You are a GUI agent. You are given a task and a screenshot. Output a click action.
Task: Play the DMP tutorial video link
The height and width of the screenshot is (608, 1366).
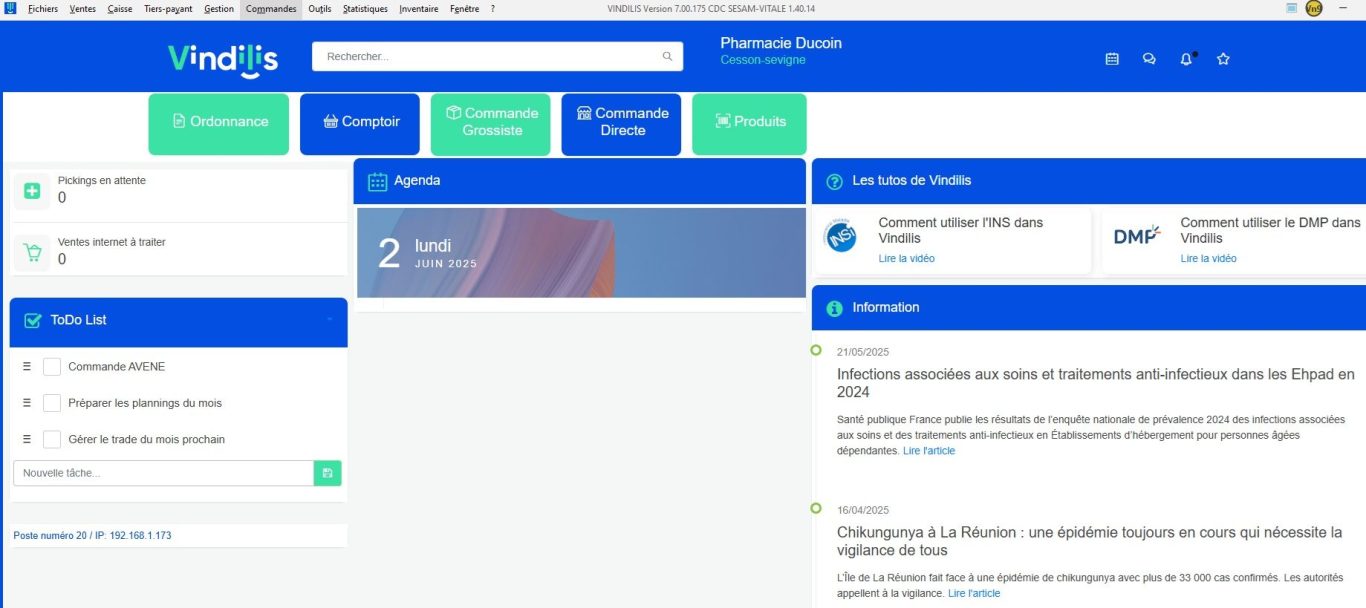point(1209,258)
